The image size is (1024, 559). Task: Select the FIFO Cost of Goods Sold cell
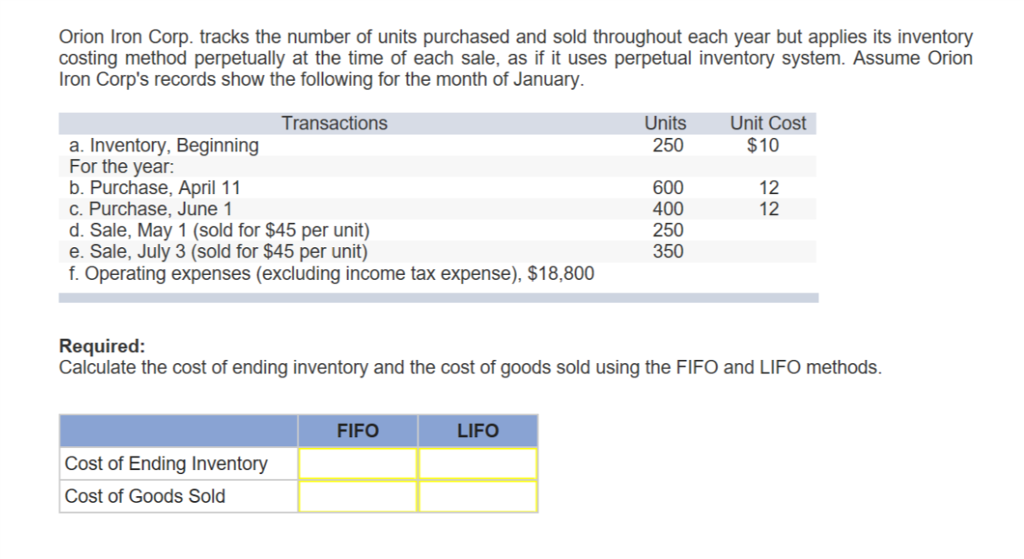(x=357, y=496)
